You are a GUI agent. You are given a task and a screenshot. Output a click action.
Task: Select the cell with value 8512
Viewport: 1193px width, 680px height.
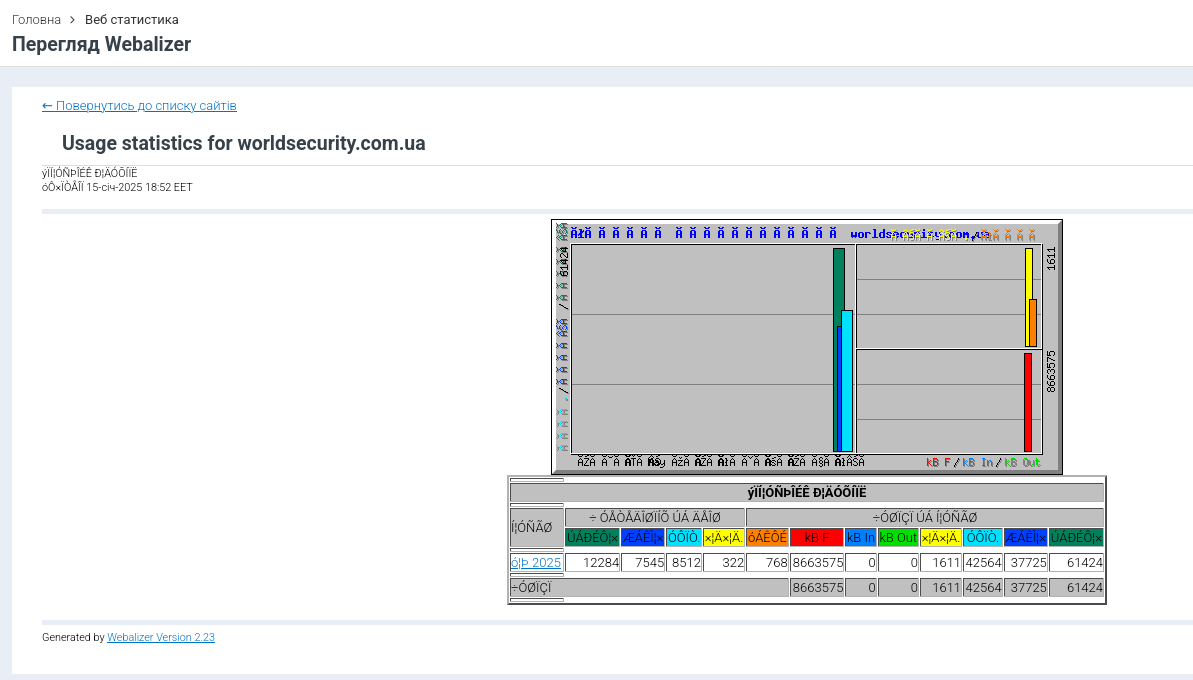pyautogui.click(x=684, y=563)
